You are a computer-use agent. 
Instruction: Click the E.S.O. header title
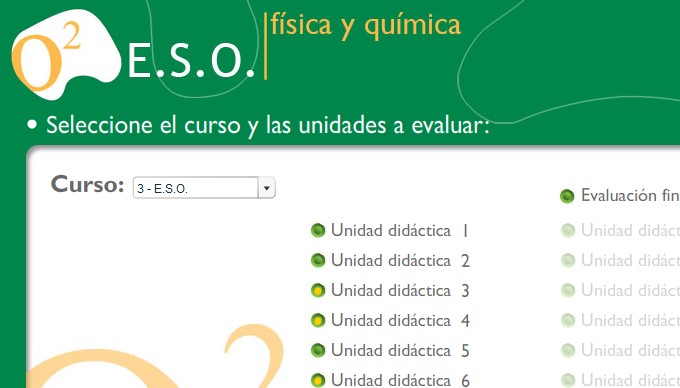[x=191, y=61]
